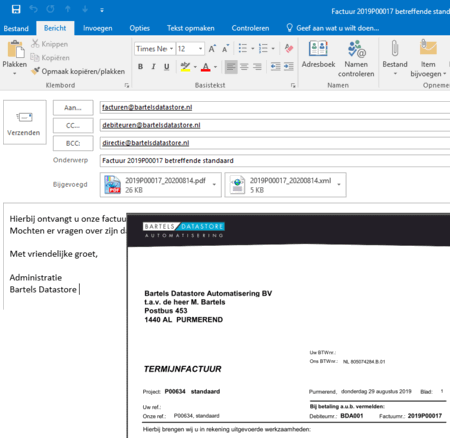Click the Undo arrow icon

coord(33,9)
